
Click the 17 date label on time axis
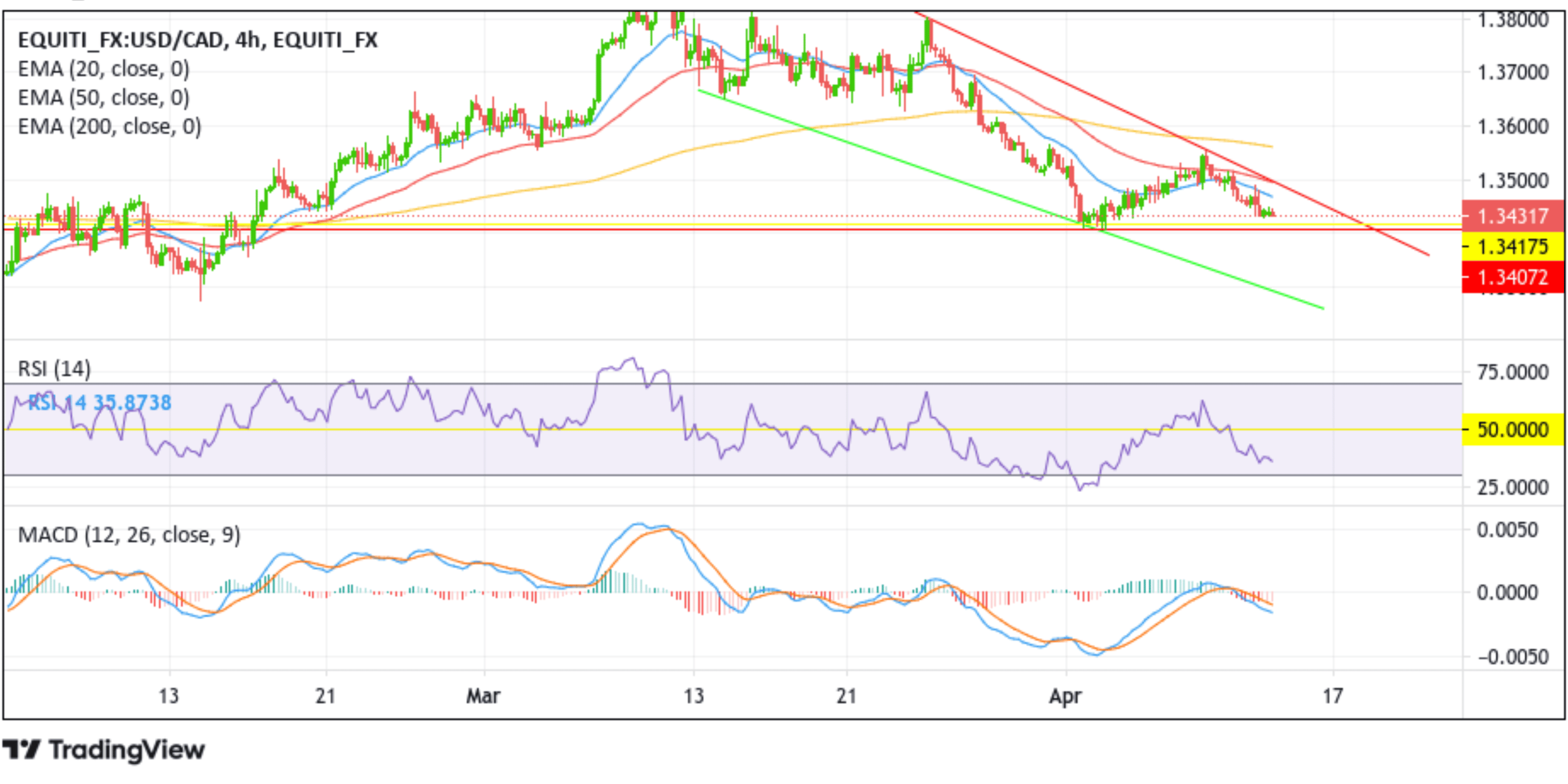tap(1332, 696)
